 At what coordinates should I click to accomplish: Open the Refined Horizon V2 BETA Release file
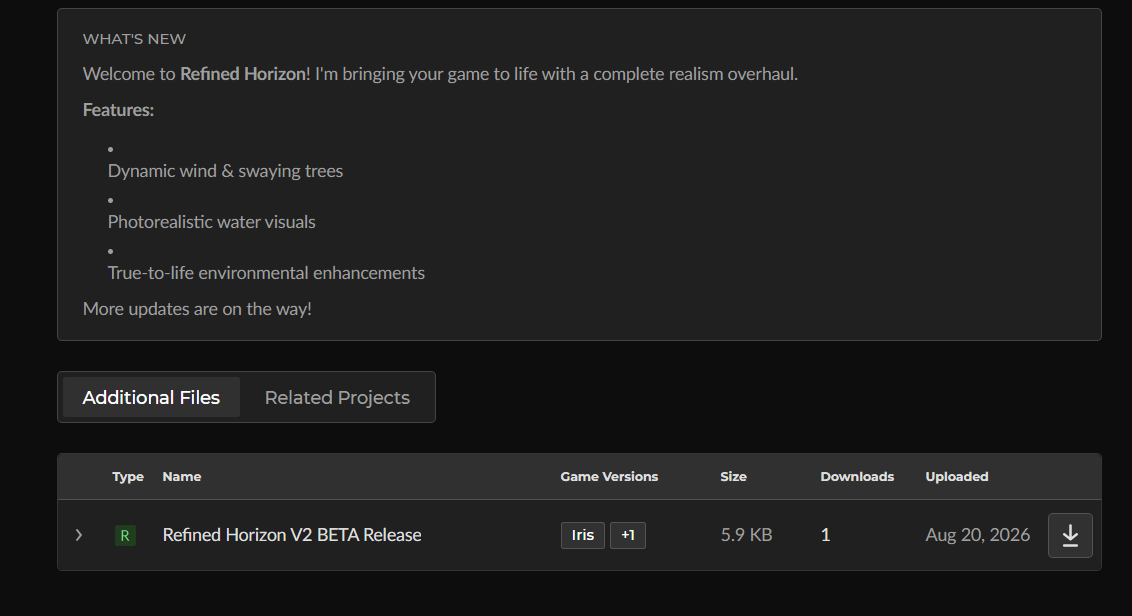coord(292,535)
